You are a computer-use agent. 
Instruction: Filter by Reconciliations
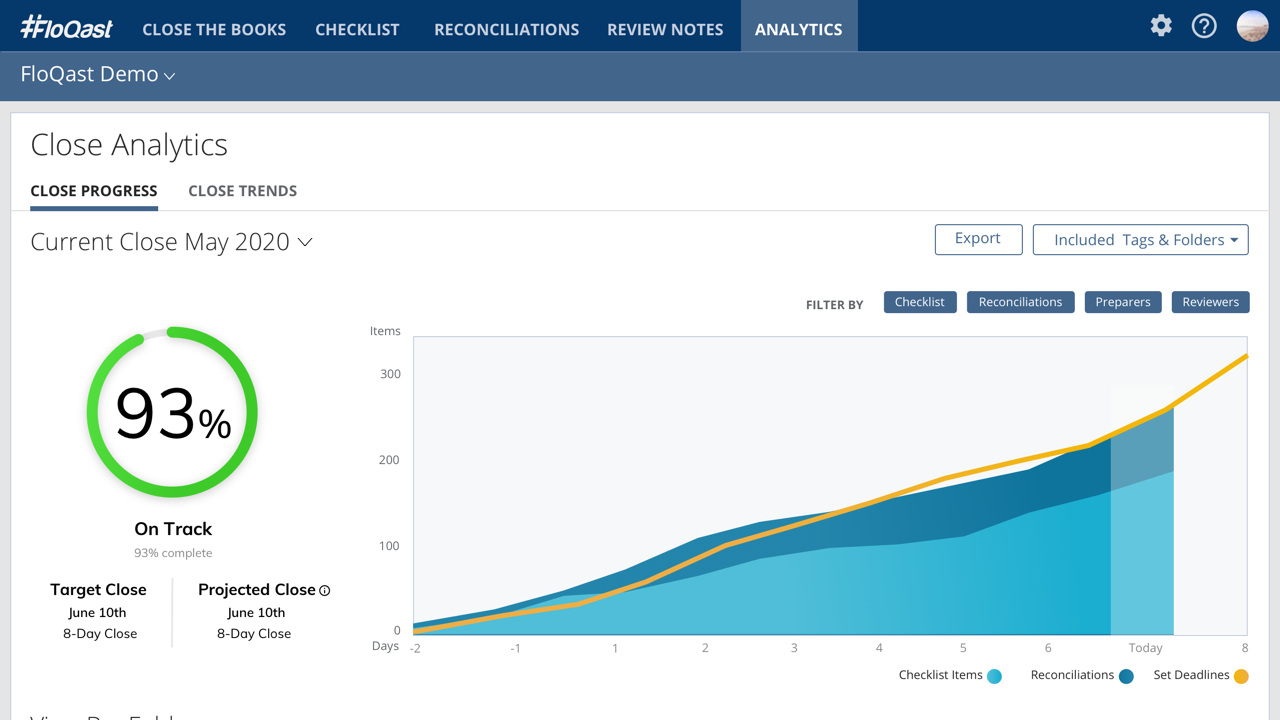point(1020,302)
